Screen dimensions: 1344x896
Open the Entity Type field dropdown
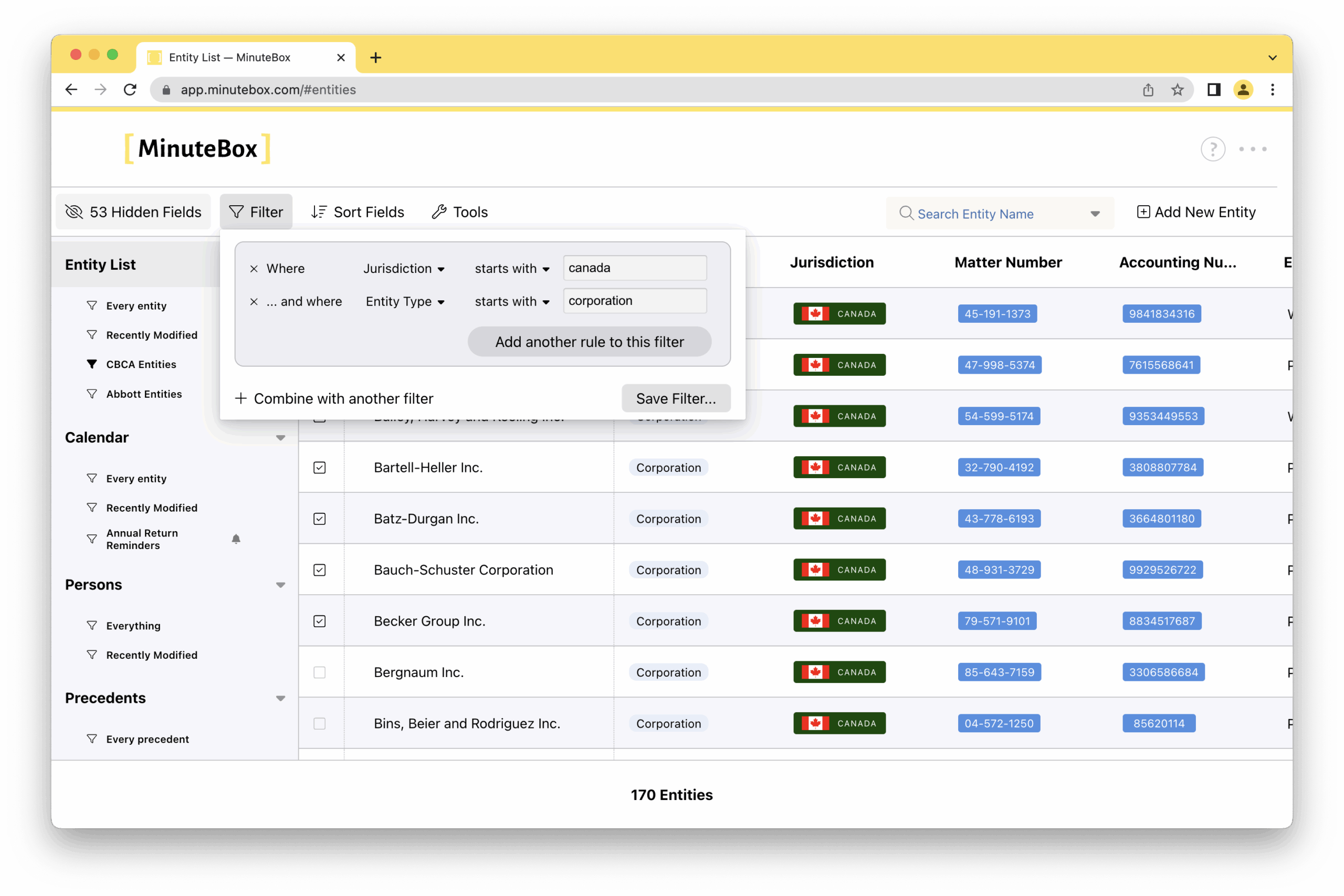(x=405, y=302)
